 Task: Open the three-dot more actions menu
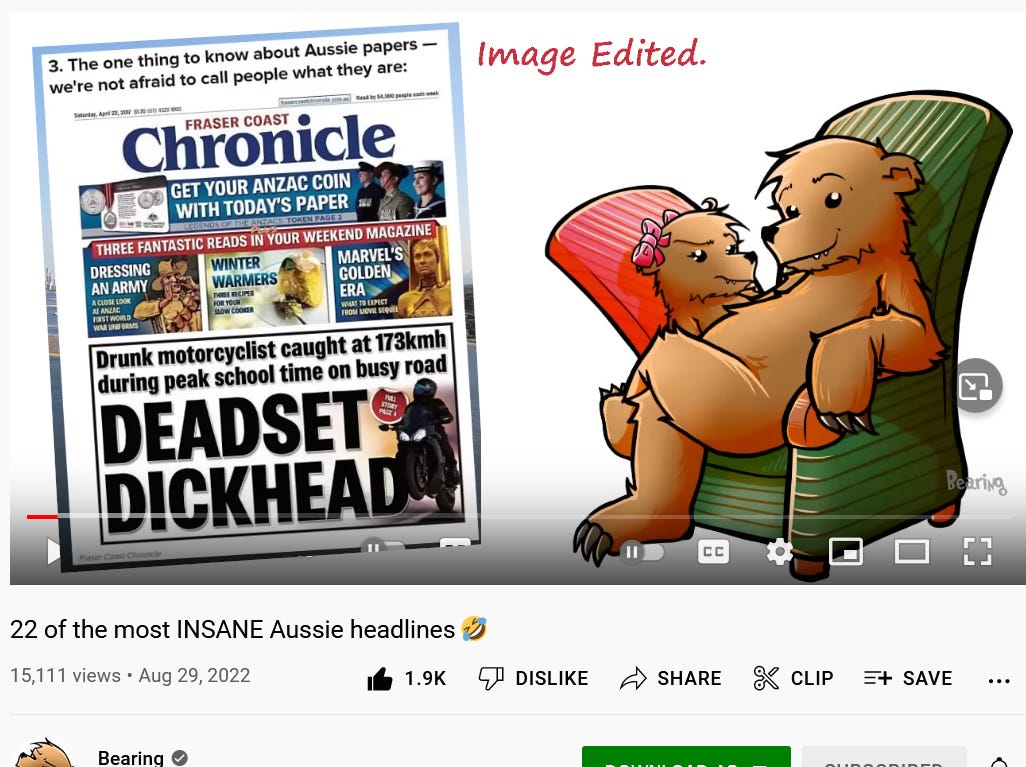click(999, 681)
